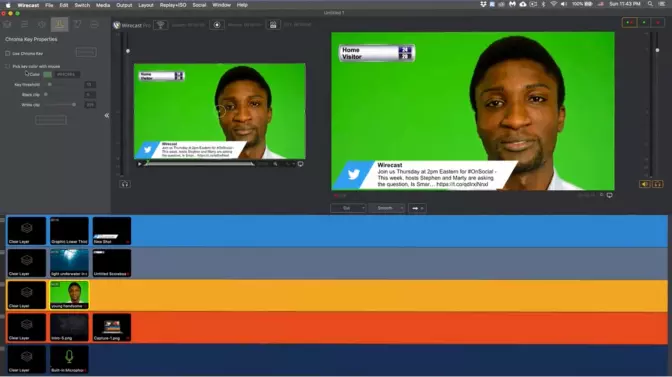The height and width of the screenshot is (377, 672).
Task: Open the Help menu
Action: [x=242, y=5]
